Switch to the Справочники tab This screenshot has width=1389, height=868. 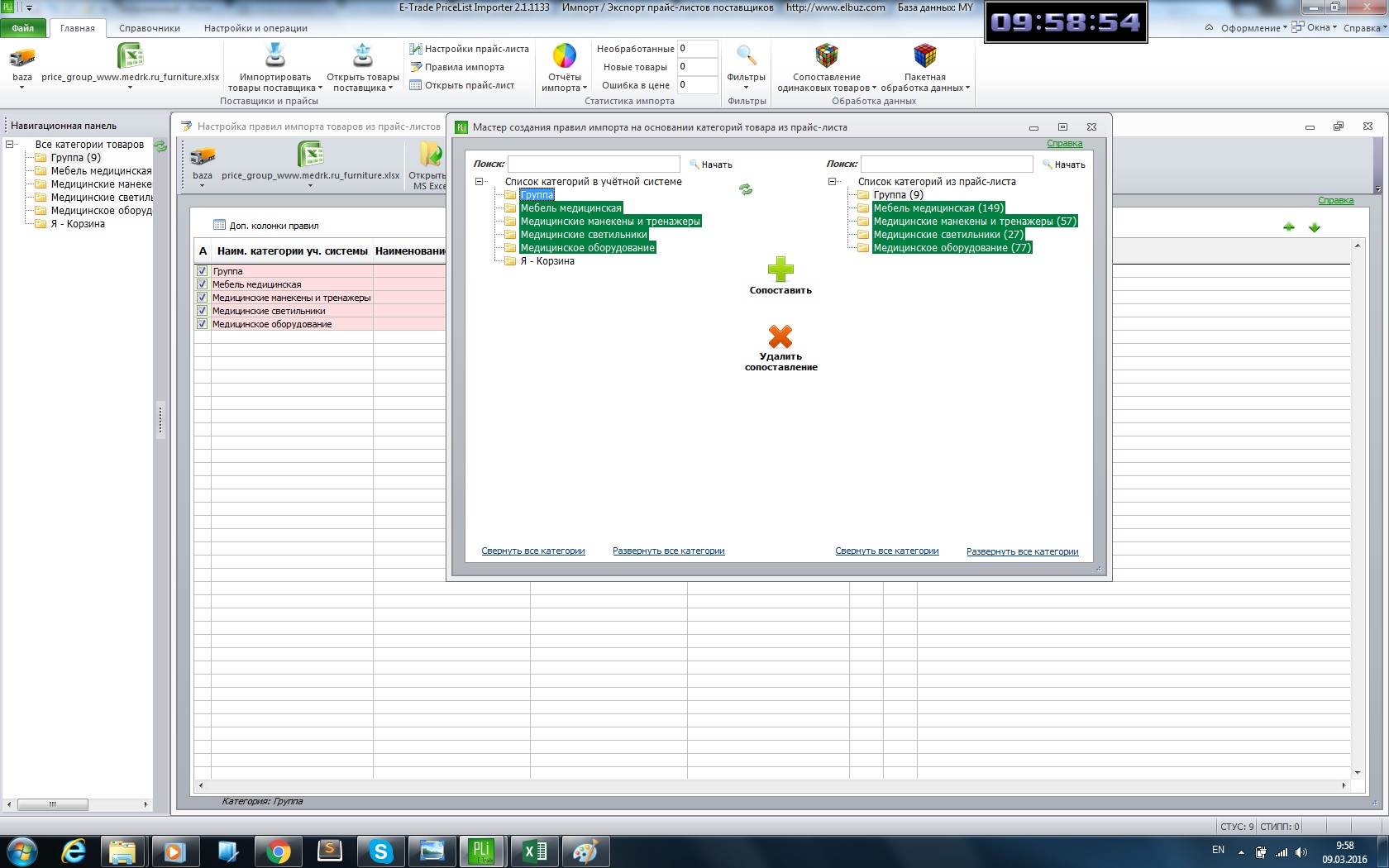[150, 28]
